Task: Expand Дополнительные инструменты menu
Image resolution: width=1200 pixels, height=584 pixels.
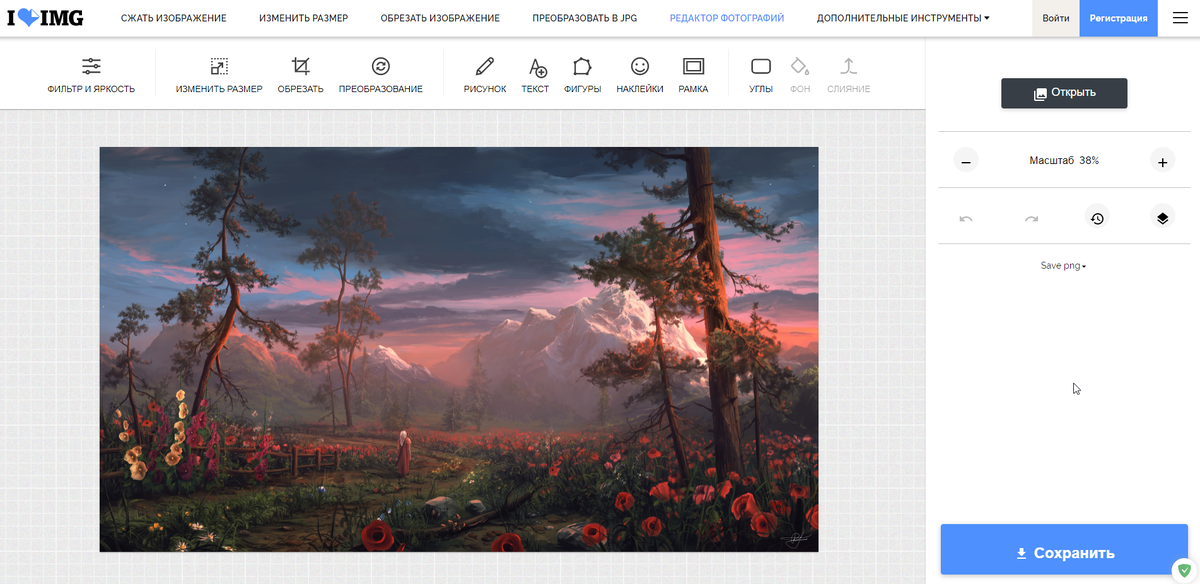Action: click(903, 18)
